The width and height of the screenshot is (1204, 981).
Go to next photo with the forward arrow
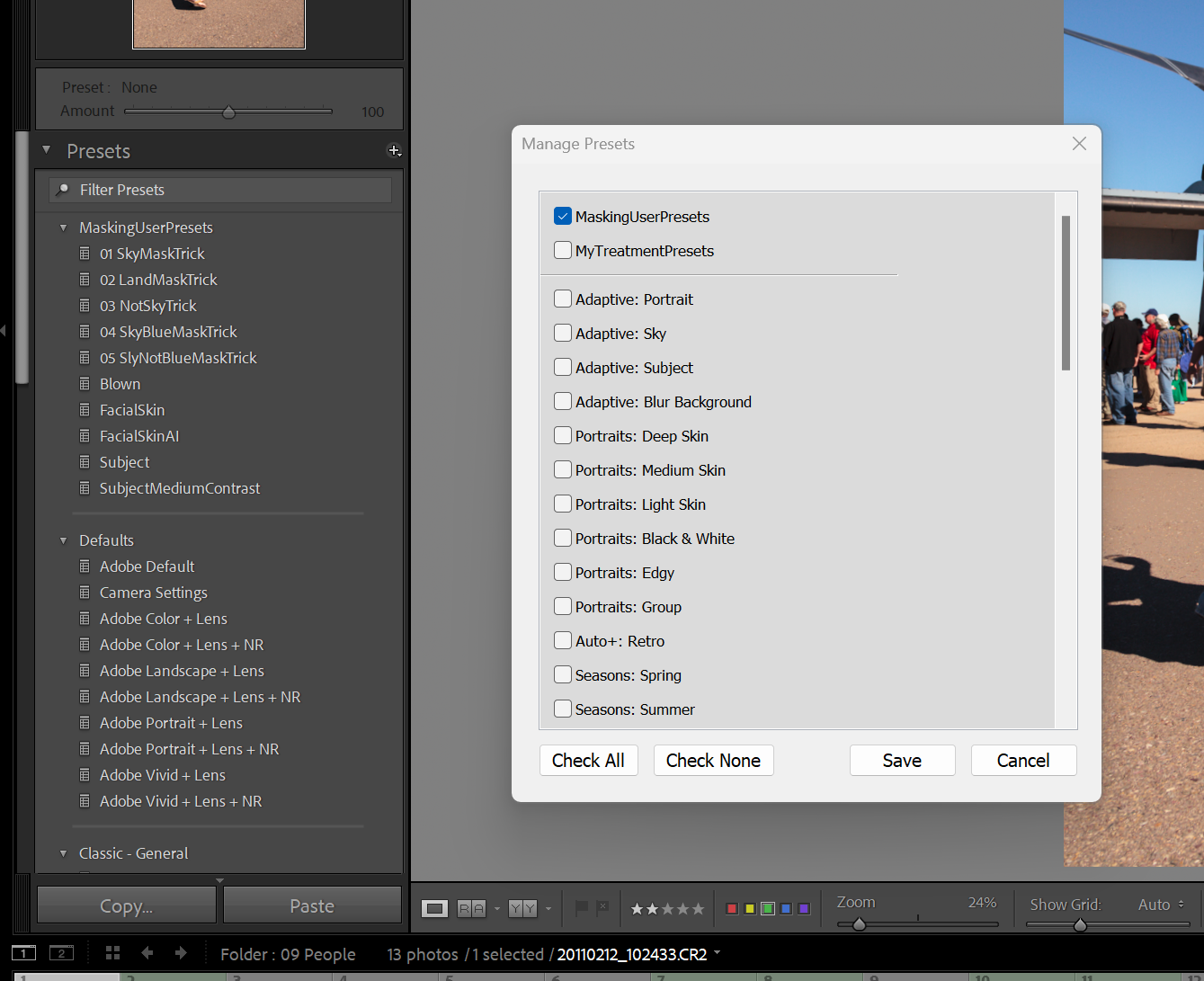(x=178, y=952)
